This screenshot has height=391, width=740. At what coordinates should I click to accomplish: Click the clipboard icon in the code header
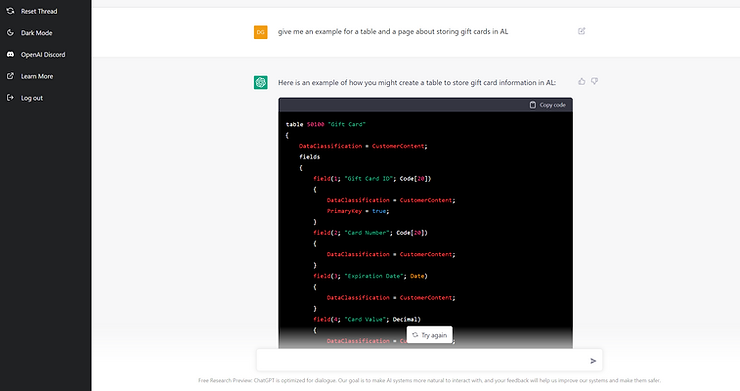[532, 105]
